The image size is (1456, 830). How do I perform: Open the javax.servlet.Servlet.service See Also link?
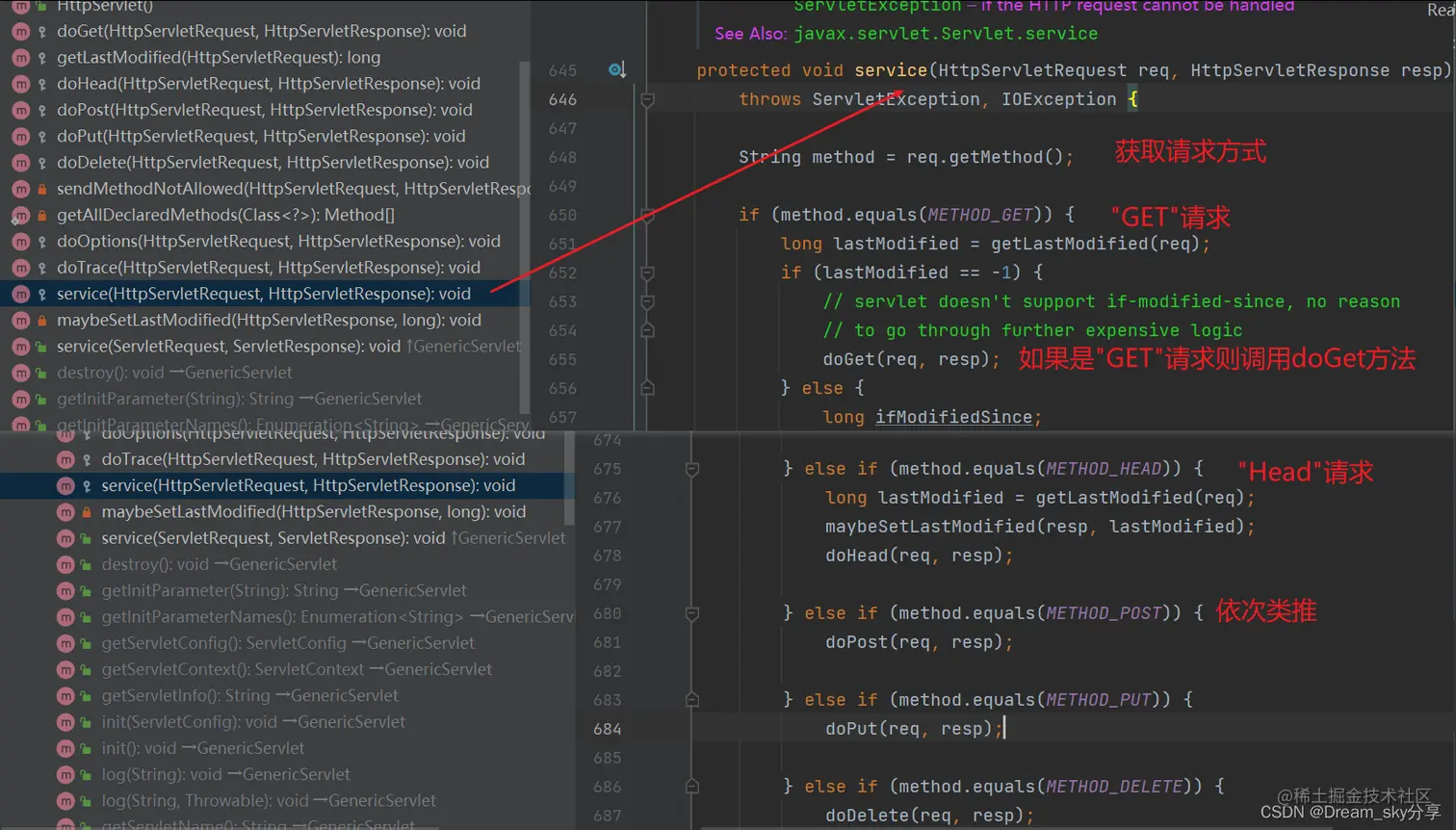[x=946, y=33]
